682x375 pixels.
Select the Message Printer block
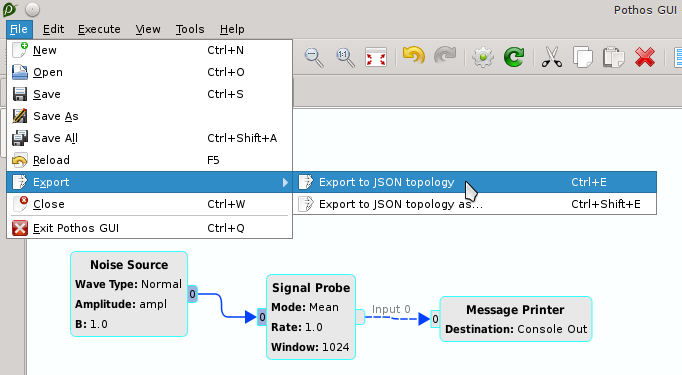pyautogui.click(x=516, y=319)
